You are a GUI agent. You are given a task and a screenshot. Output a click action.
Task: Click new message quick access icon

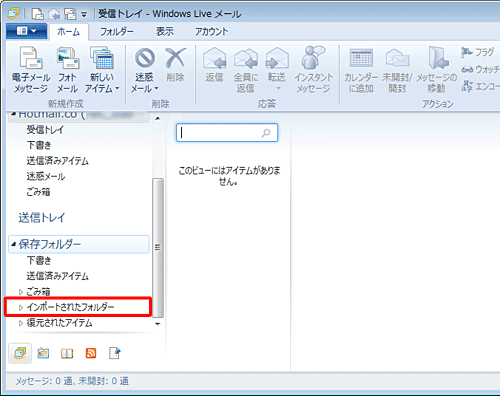37,14
